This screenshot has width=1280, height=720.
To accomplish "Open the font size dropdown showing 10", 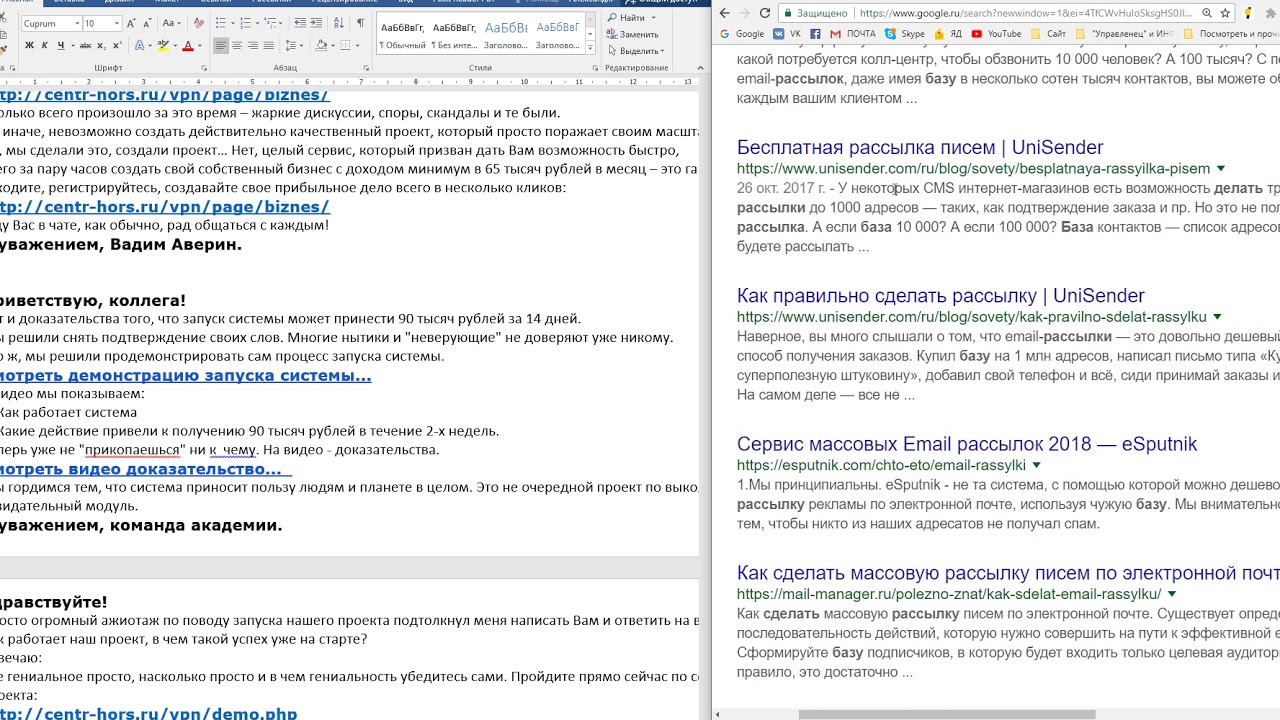I will (x=116, y=23).
